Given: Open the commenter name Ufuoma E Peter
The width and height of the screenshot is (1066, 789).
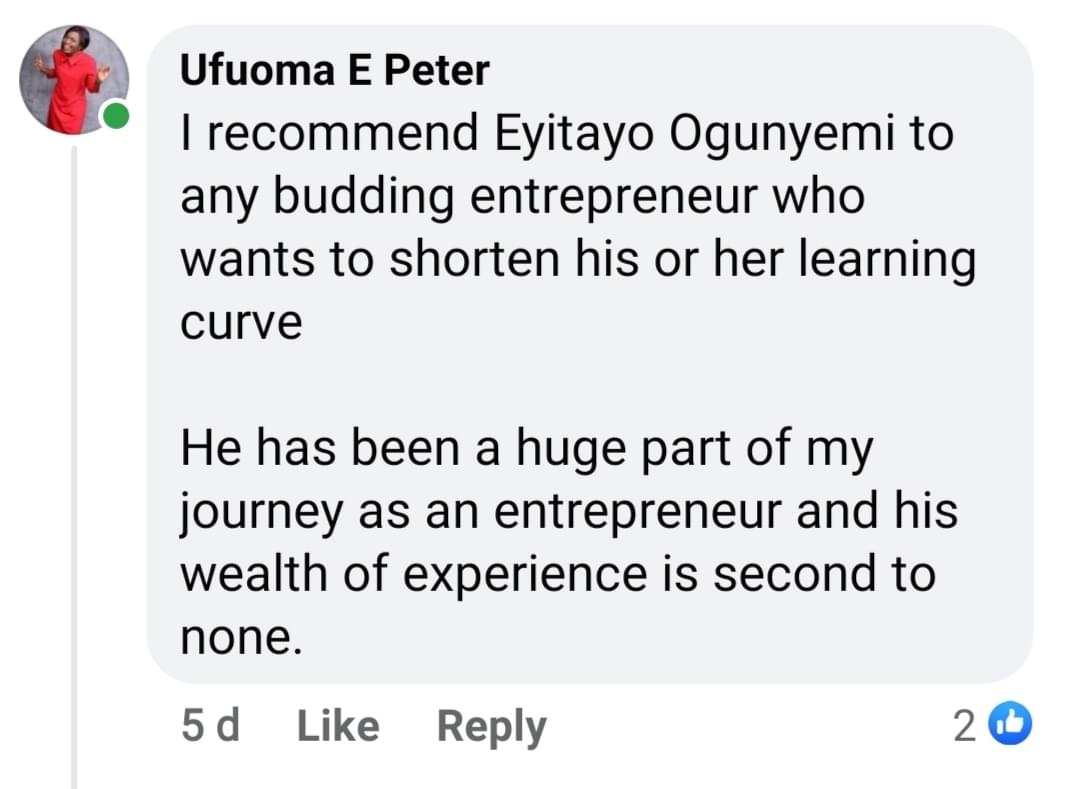Looking at the screenshot, I should pyautogui.click(x=334, y=71).
